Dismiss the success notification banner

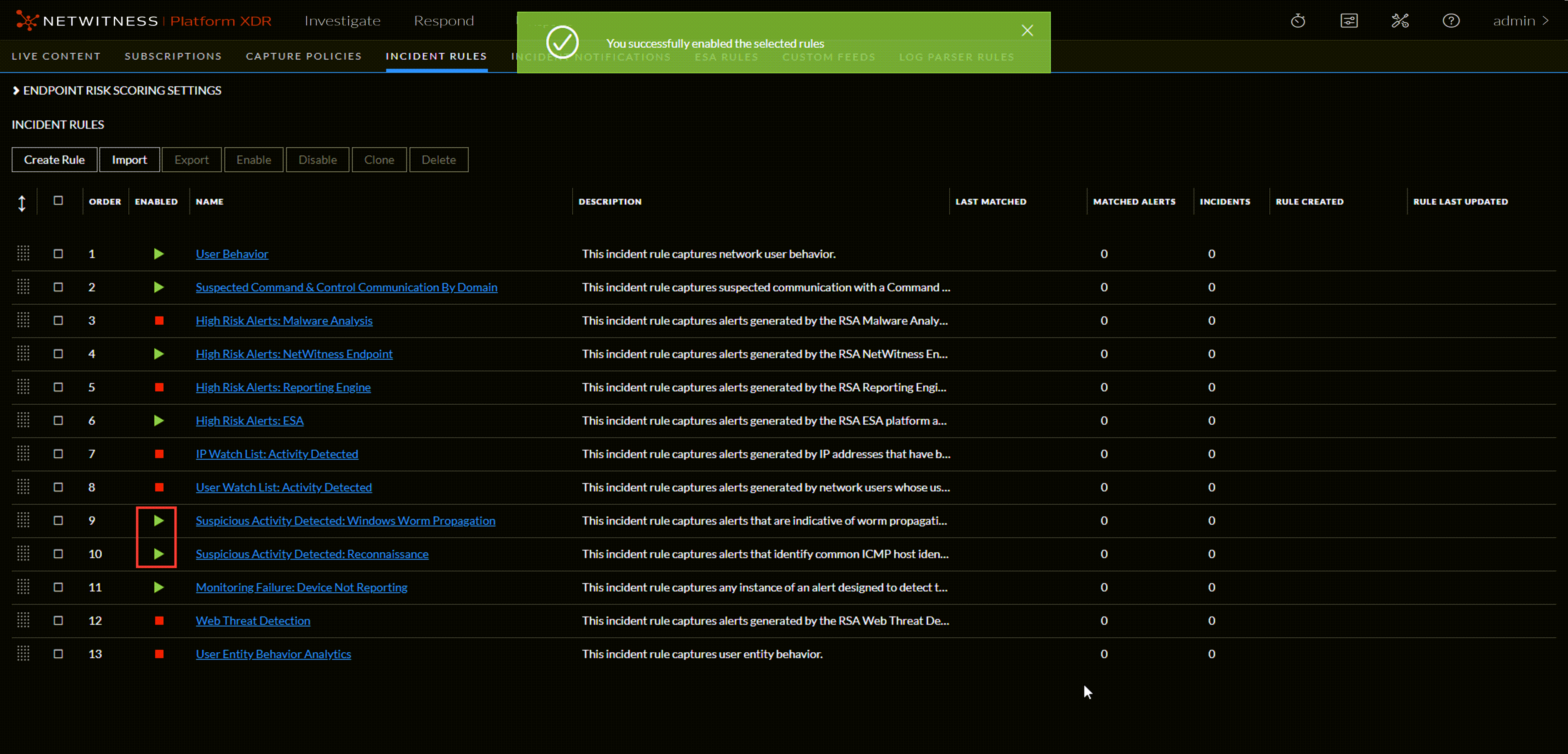pos(1027,30)
